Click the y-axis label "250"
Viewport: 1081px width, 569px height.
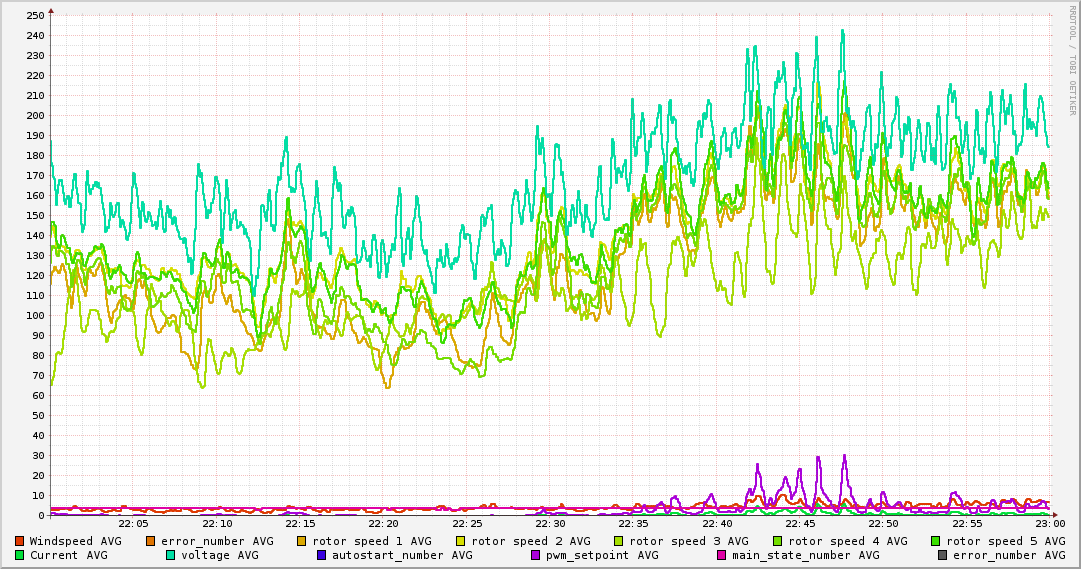[35, 15]
